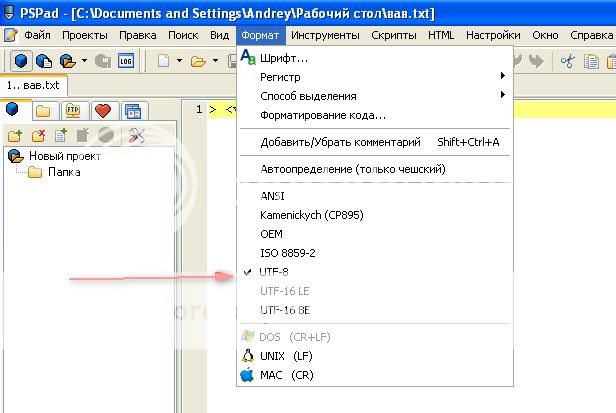Choose Шрифт... from the Format menu

375,58
